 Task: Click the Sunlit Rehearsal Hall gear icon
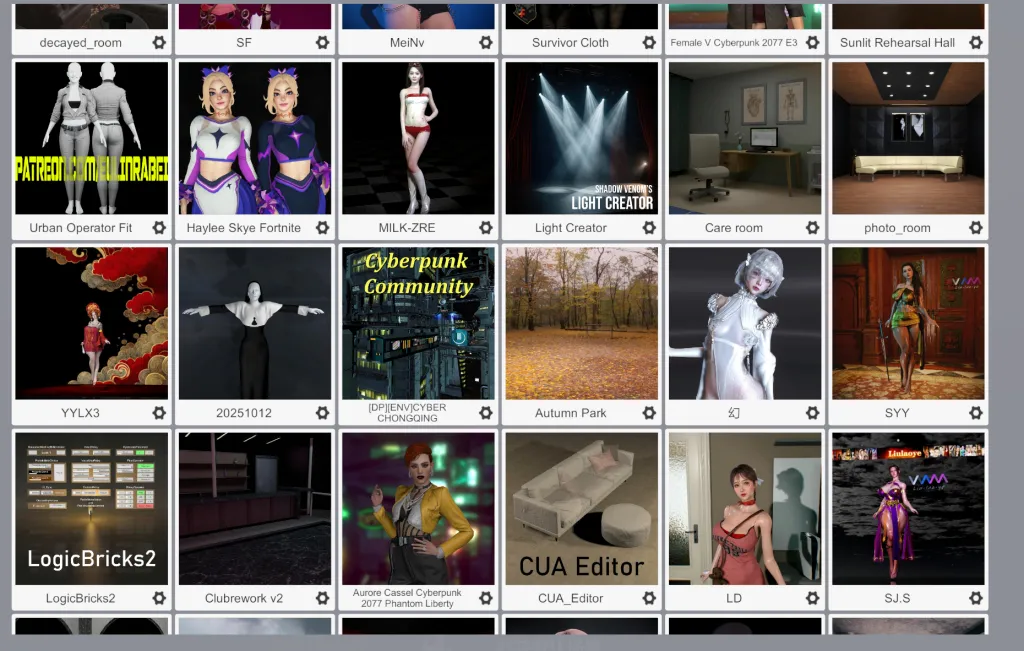point(976,42)
